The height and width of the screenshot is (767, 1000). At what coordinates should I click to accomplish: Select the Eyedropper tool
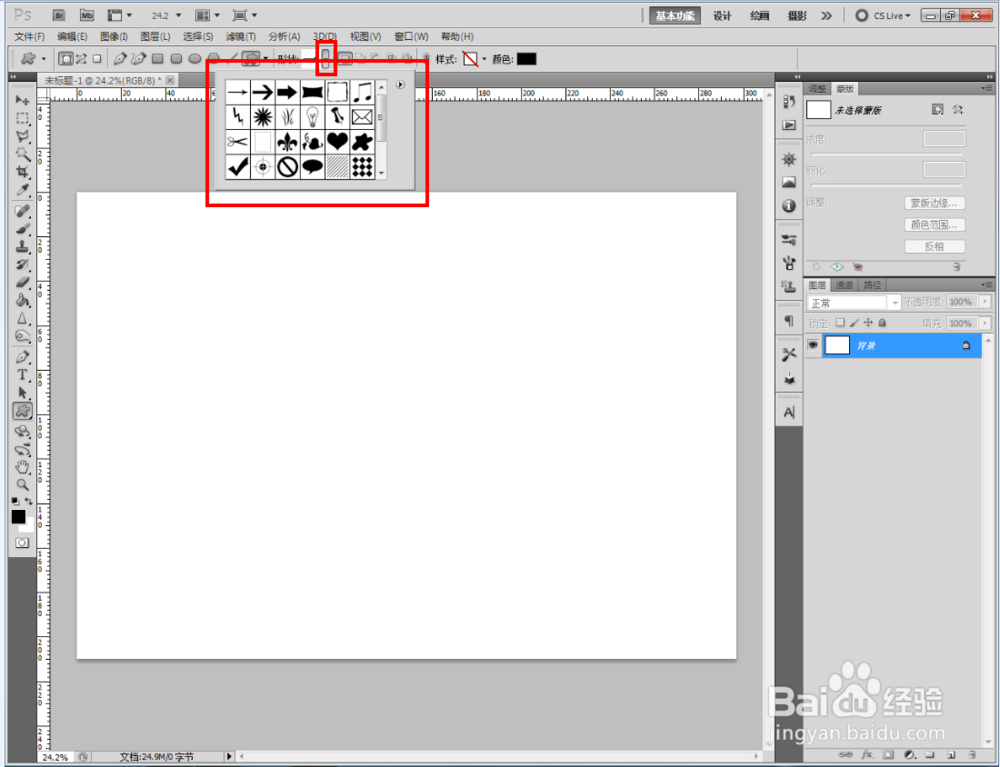pos(22,190)
